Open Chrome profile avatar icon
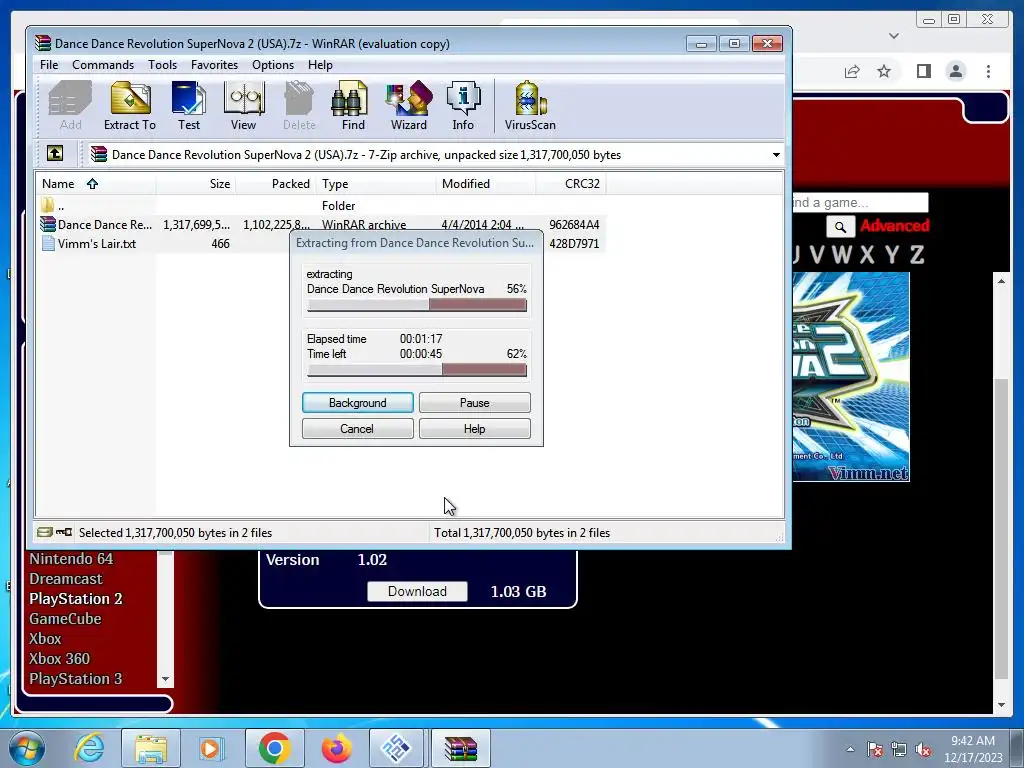Image resolution: width=1024 pixels, height=768 pixels. click(x=956, y=71)
